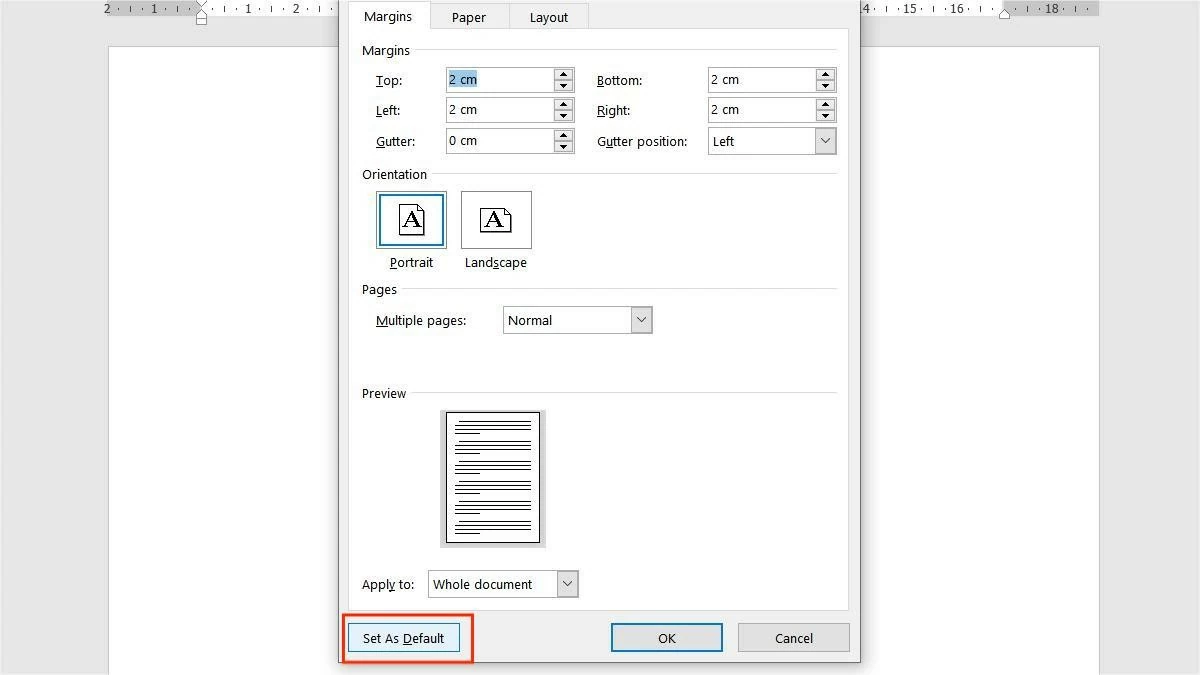Click the document preview thumbnail
This screenshot has height=675, width=1200.
pos(492,478)
